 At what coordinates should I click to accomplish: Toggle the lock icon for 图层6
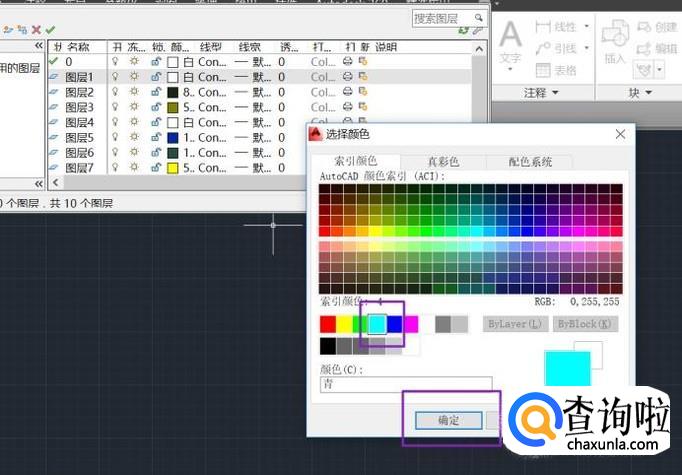click(x=155, y=152)
